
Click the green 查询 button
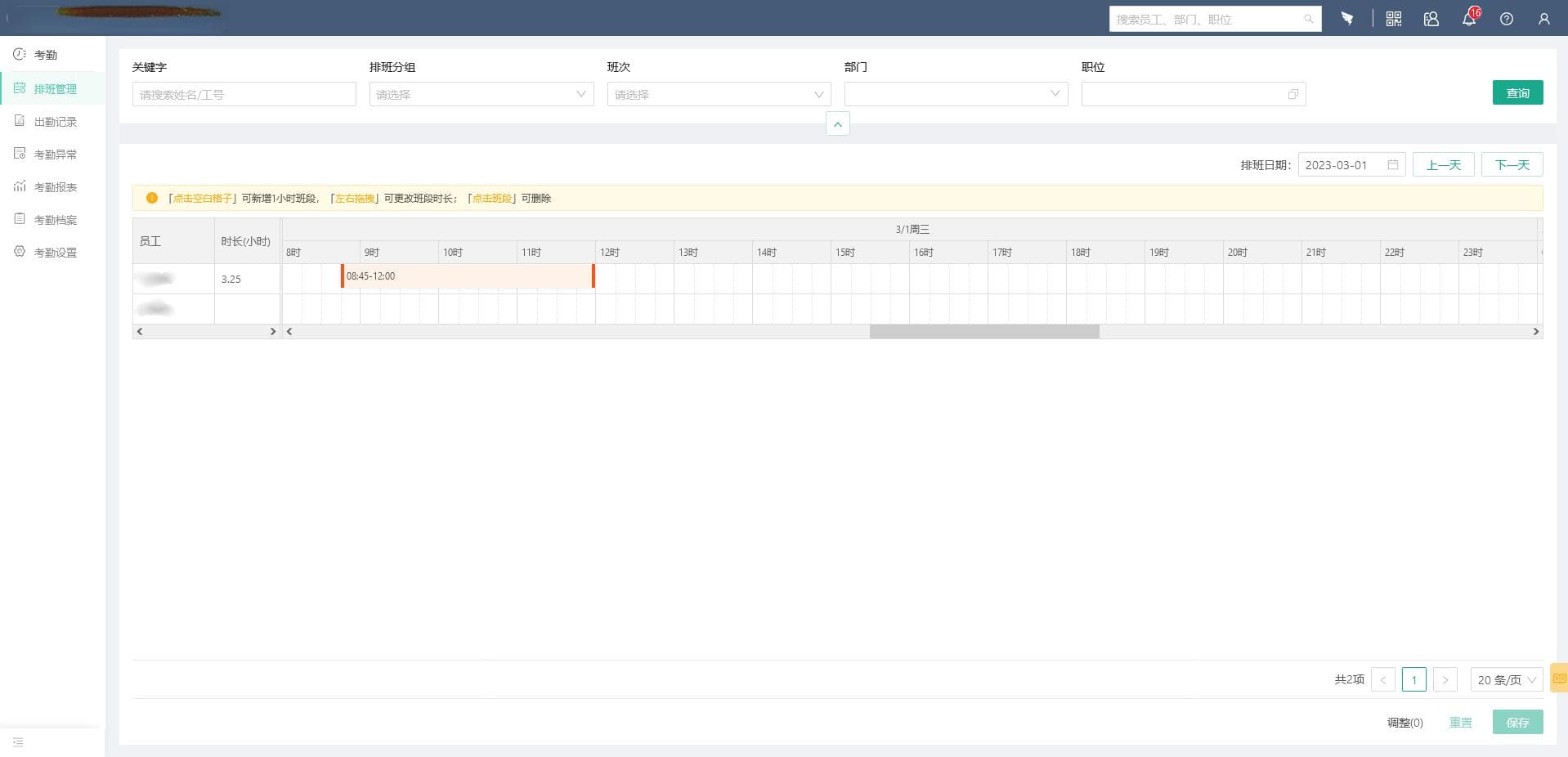[1517, 92]
